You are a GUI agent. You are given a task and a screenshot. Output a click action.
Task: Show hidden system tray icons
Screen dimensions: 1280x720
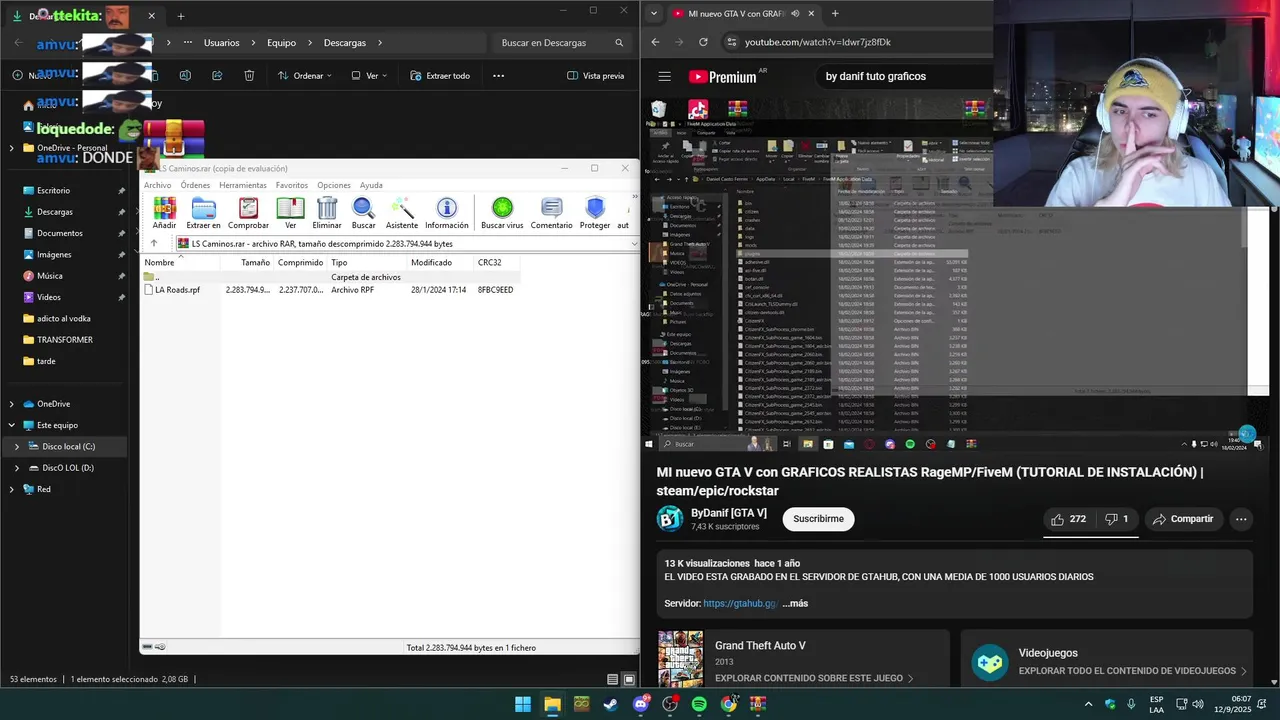(1088, 704)
